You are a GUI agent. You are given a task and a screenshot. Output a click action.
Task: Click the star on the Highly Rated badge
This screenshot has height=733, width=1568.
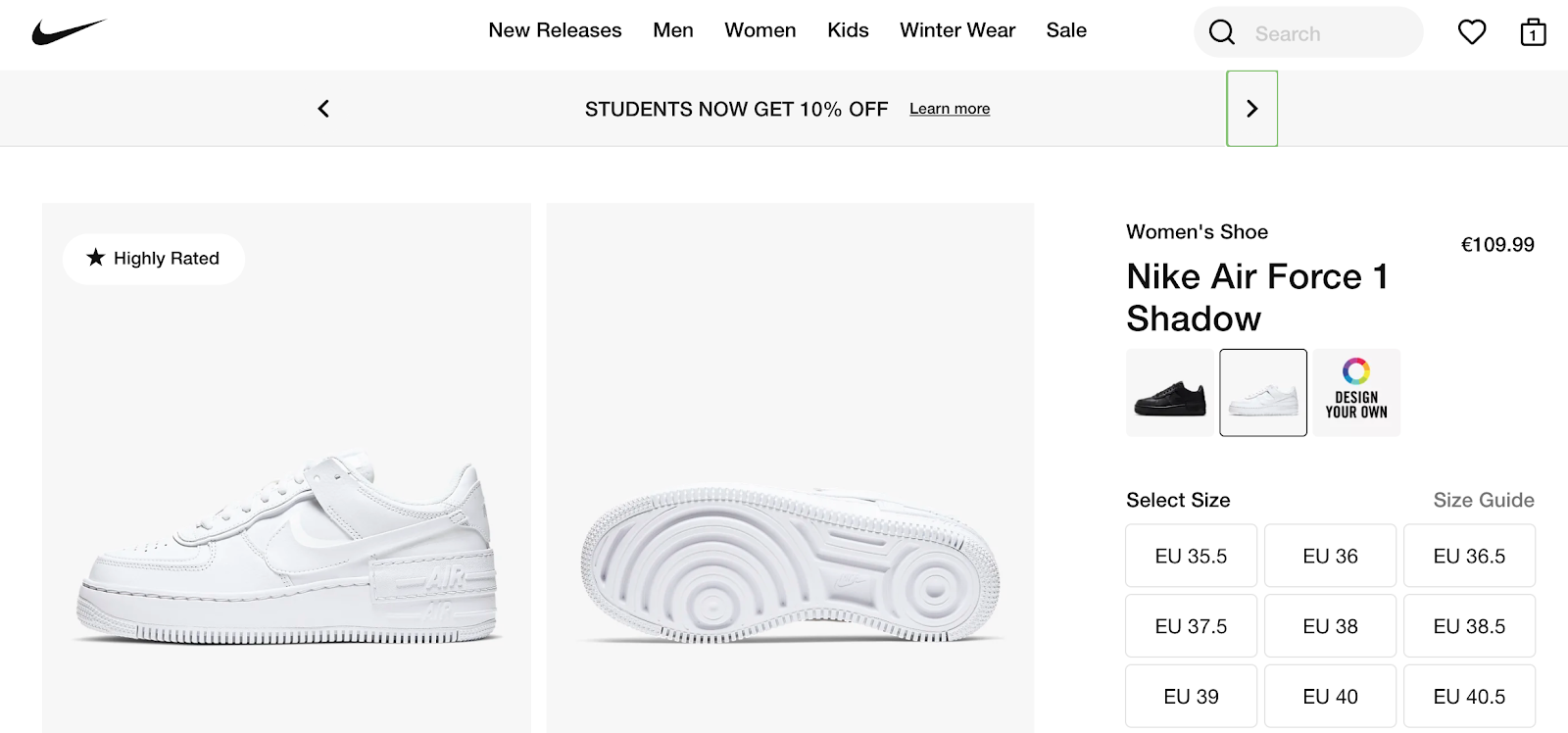tap(93, 258)
